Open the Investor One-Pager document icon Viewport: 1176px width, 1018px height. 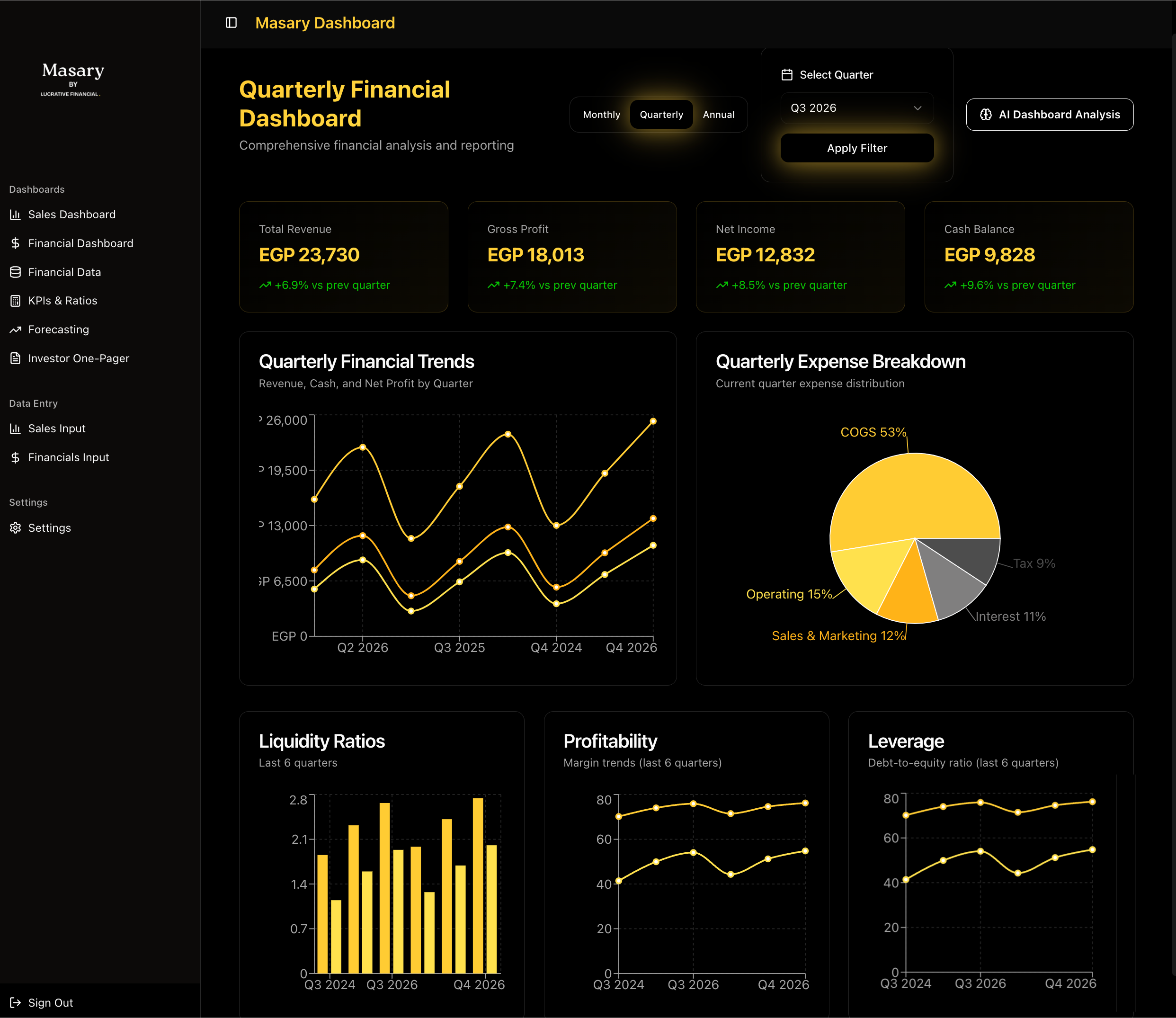pos(15,358)
